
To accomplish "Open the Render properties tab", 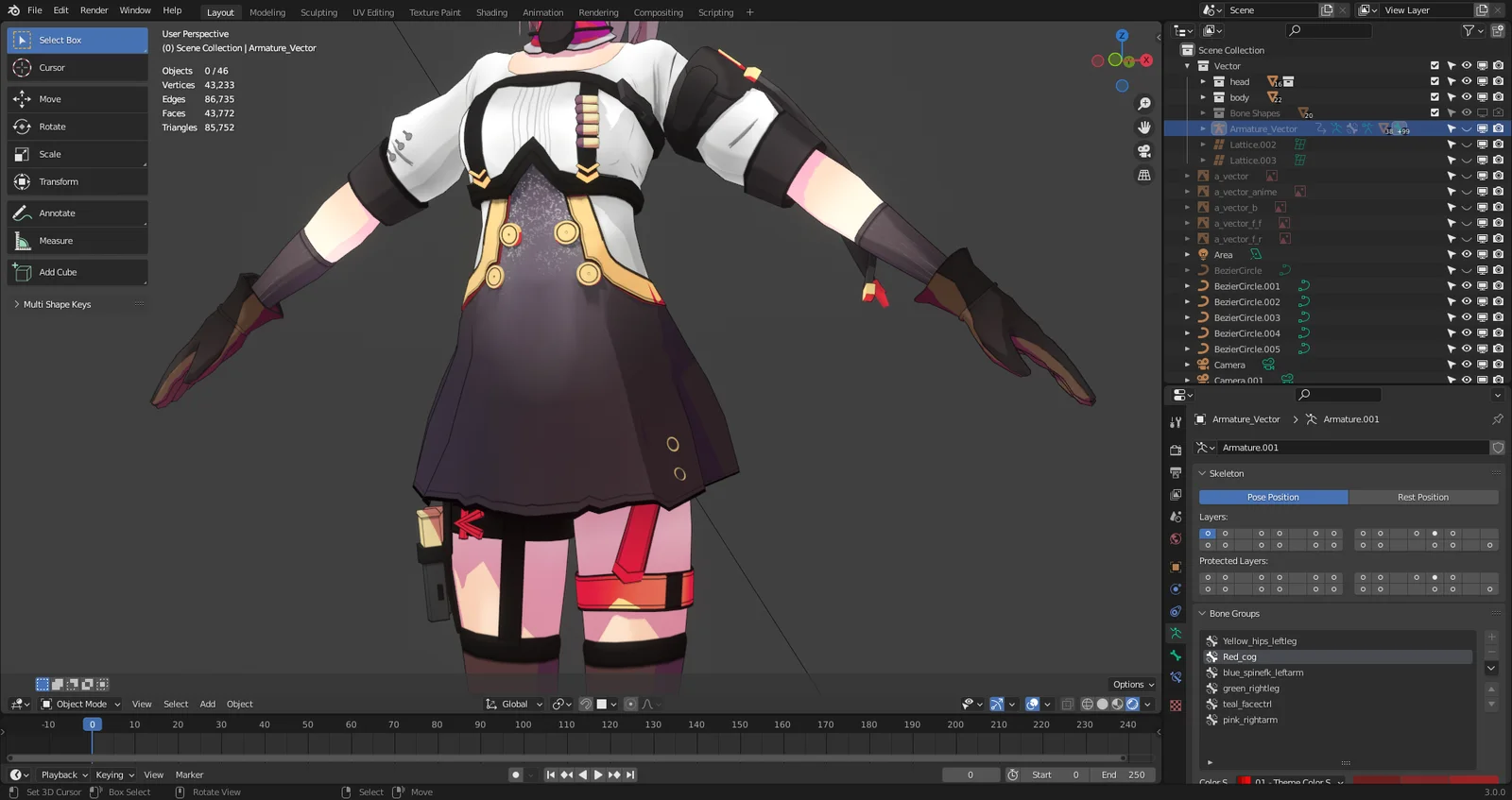I will 1176,450.
